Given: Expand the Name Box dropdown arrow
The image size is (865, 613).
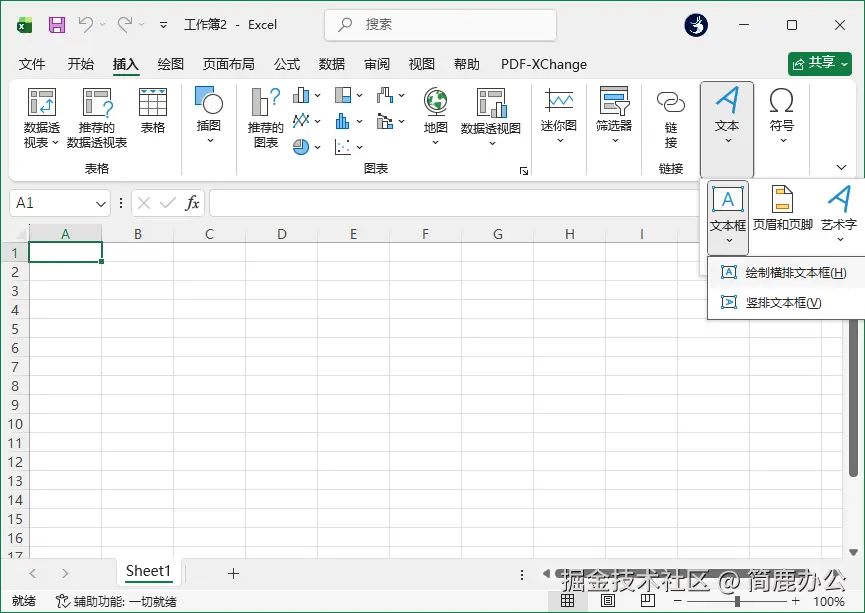Looking at the screenshot, I should (100, 204).
